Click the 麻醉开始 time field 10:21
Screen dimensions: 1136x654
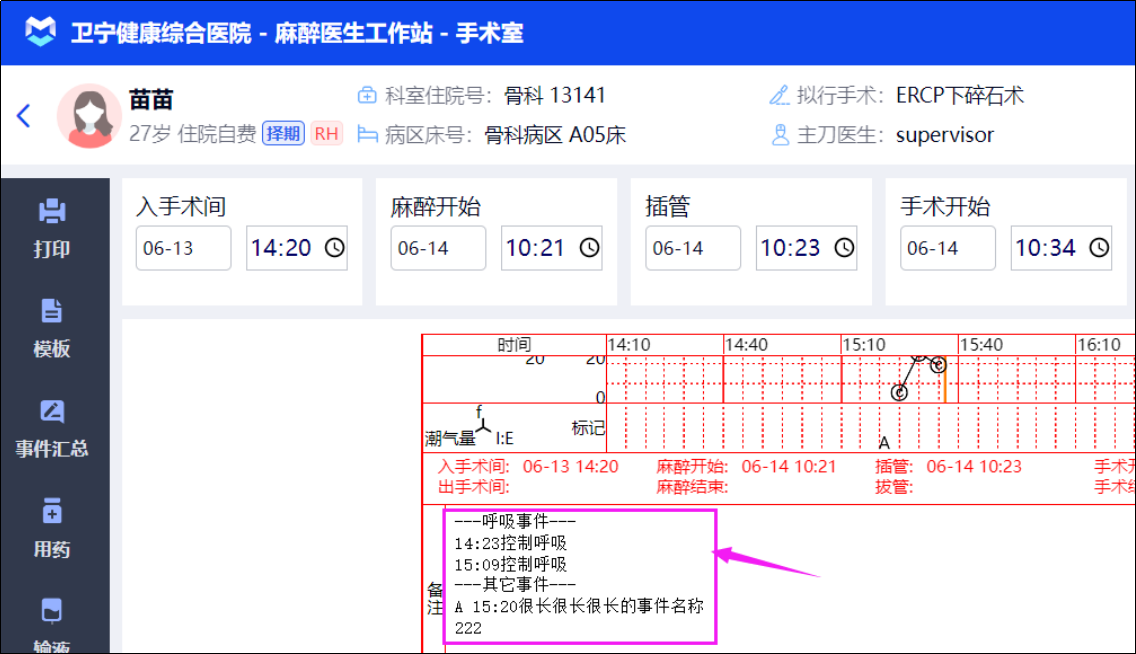tap(551, 248)
